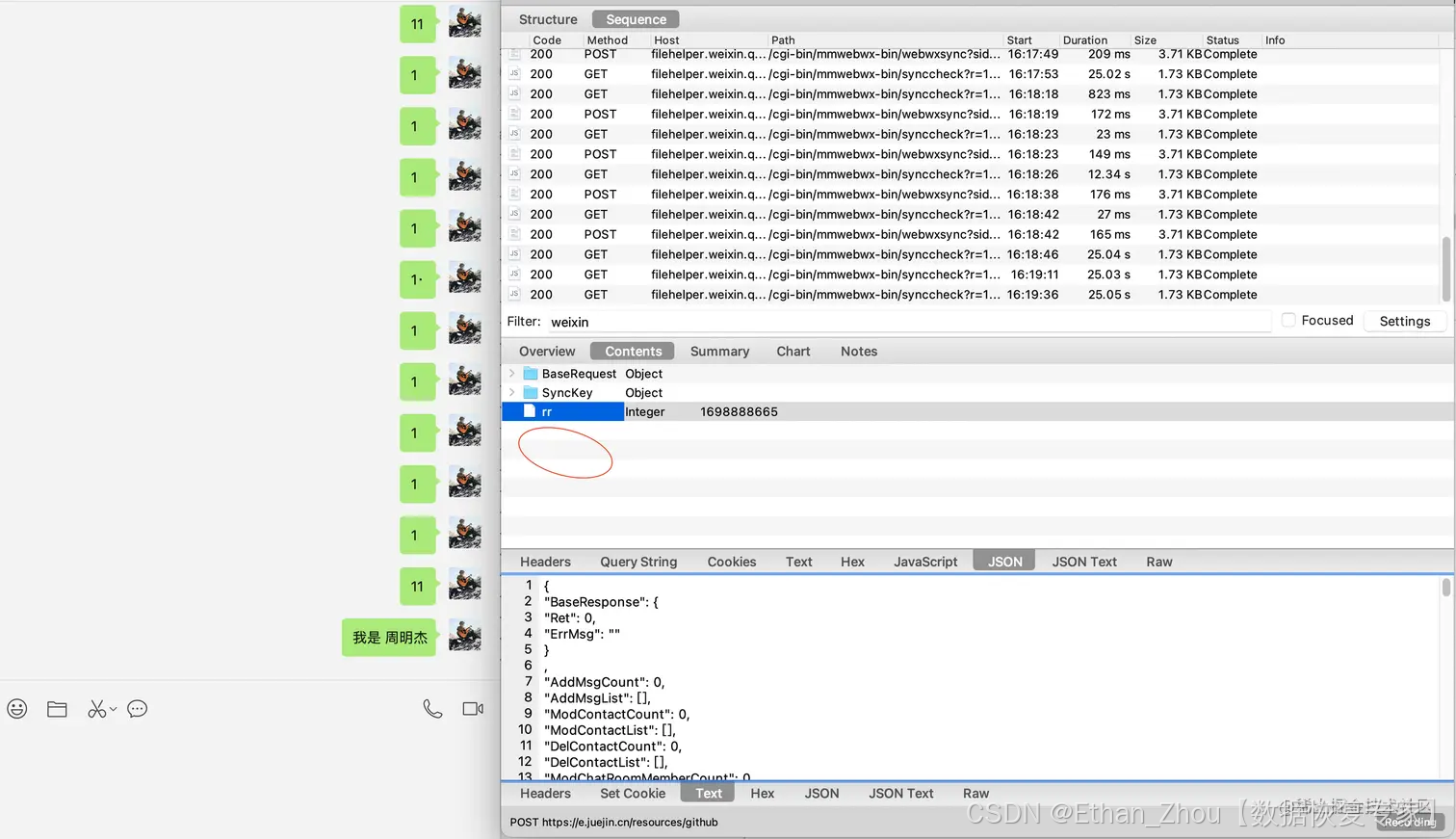
Task: Click the "AddMsgCount": 0 JSON line
Action: pyautogui.click(x=605, y=682)
